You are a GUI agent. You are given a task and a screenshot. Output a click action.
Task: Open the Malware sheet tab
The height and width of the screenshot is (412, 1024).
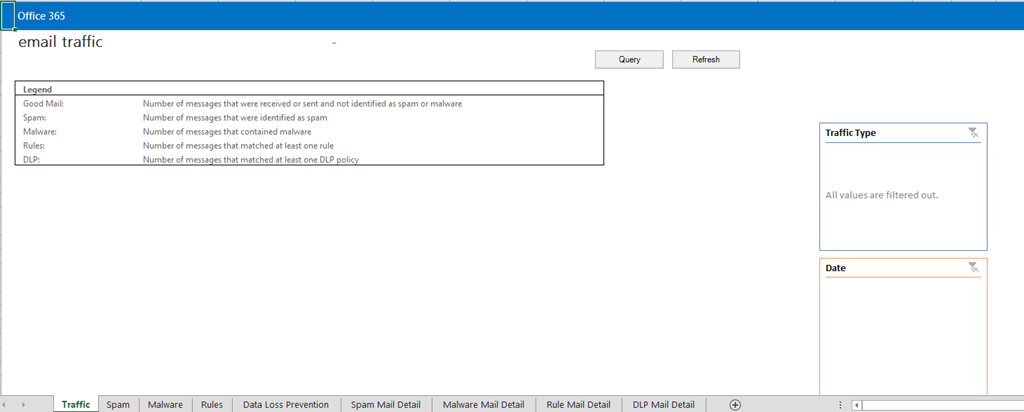165,405
